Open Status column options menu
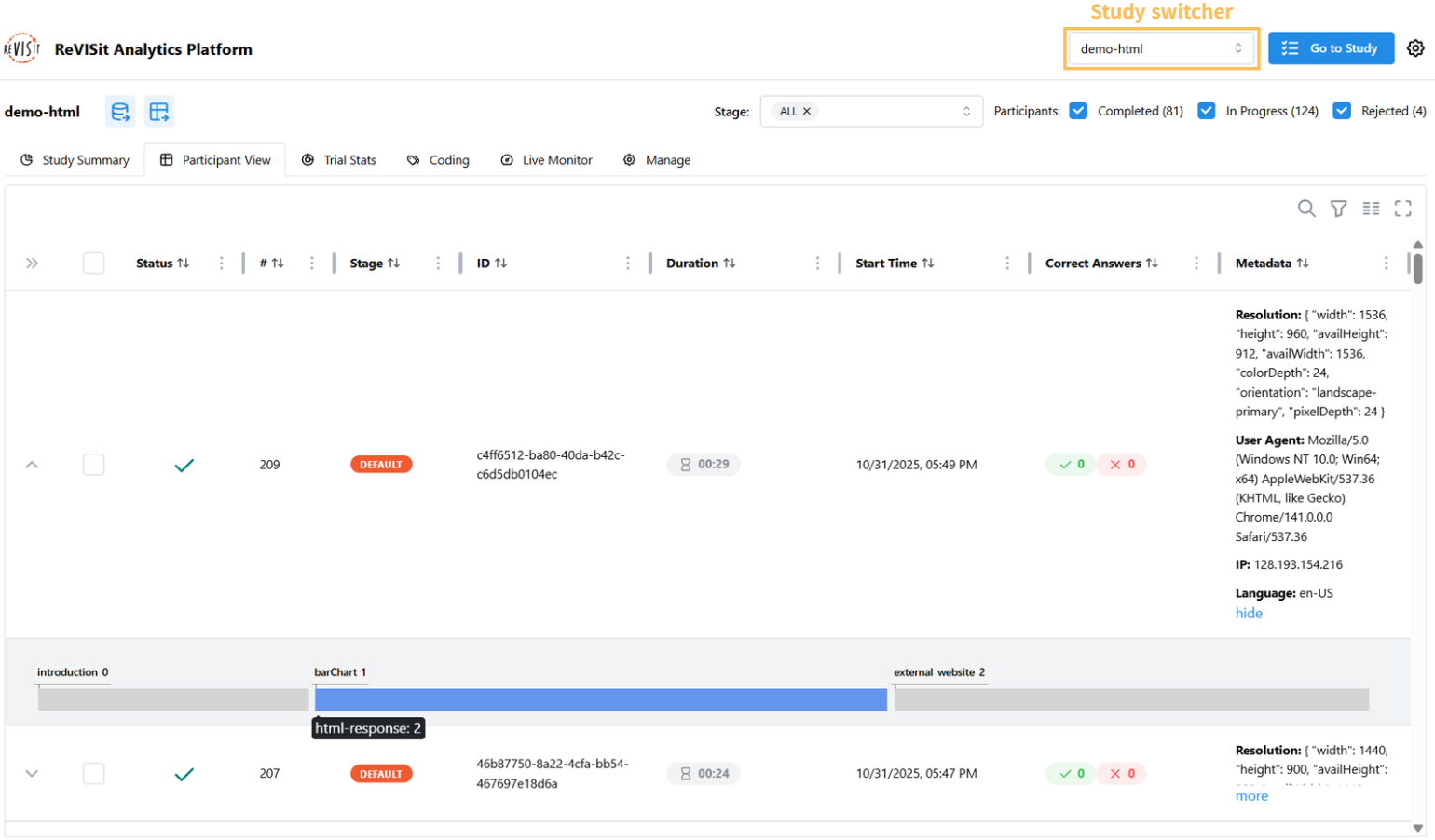This screenshot has width=1435, height=840. point(221,264)
